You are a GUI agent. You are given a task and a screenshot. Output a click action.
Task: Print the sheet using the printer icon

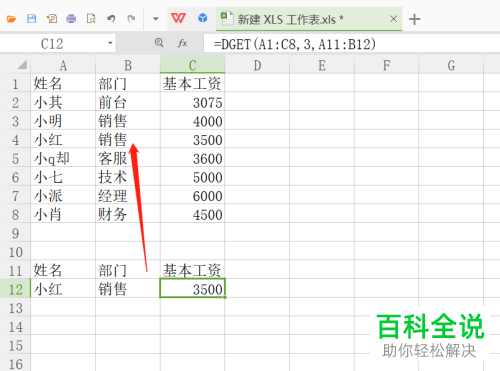71,19
